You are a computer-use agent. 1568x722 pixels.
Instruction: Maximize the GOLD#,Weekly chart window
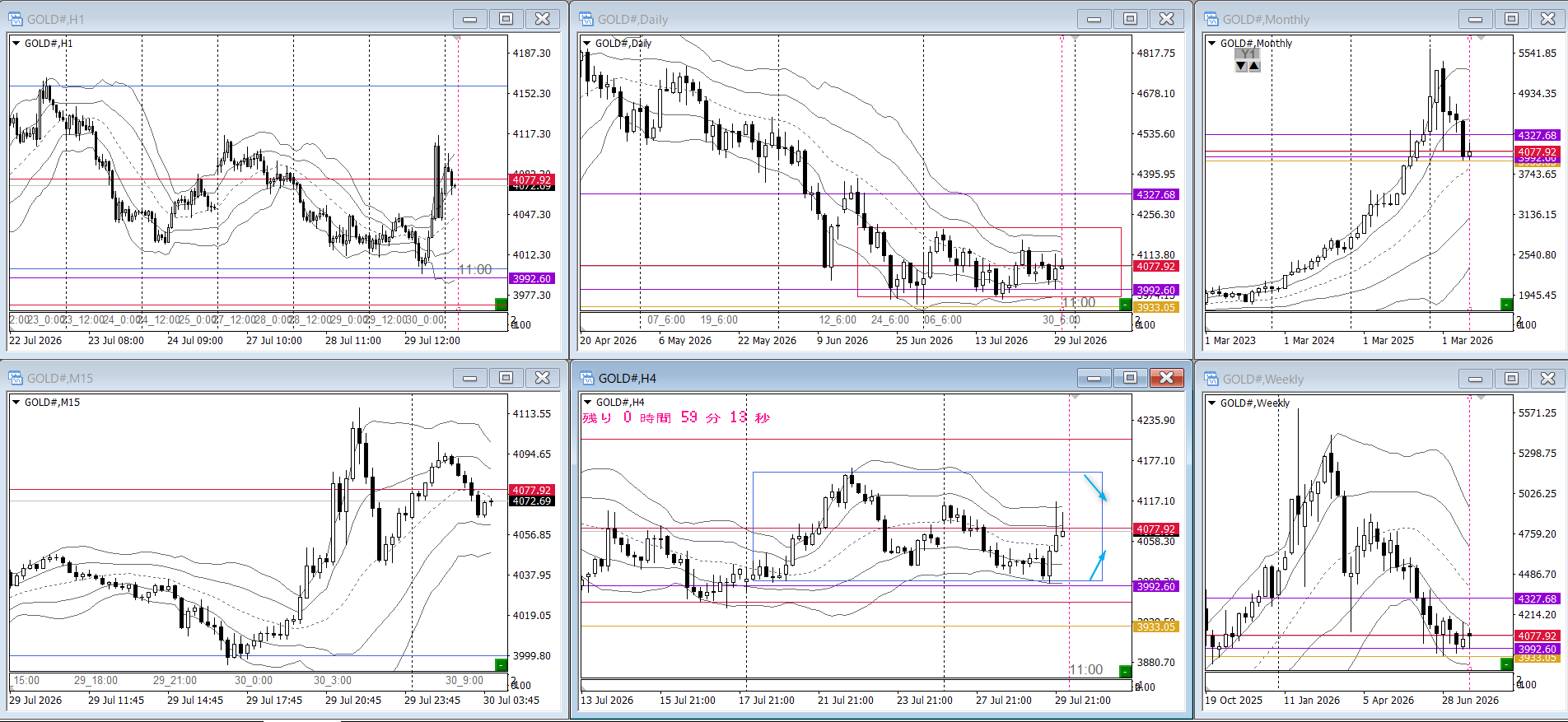tap(1511, 379)
